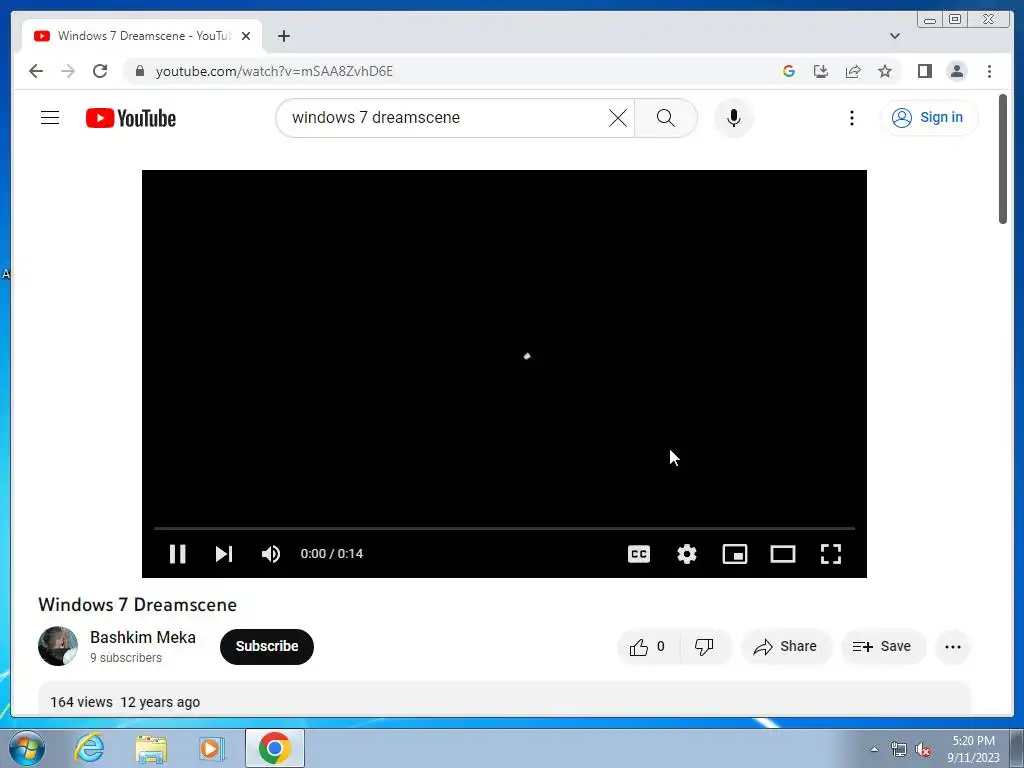
Task: Open Google icon in address bar
Action: [789, 71]
